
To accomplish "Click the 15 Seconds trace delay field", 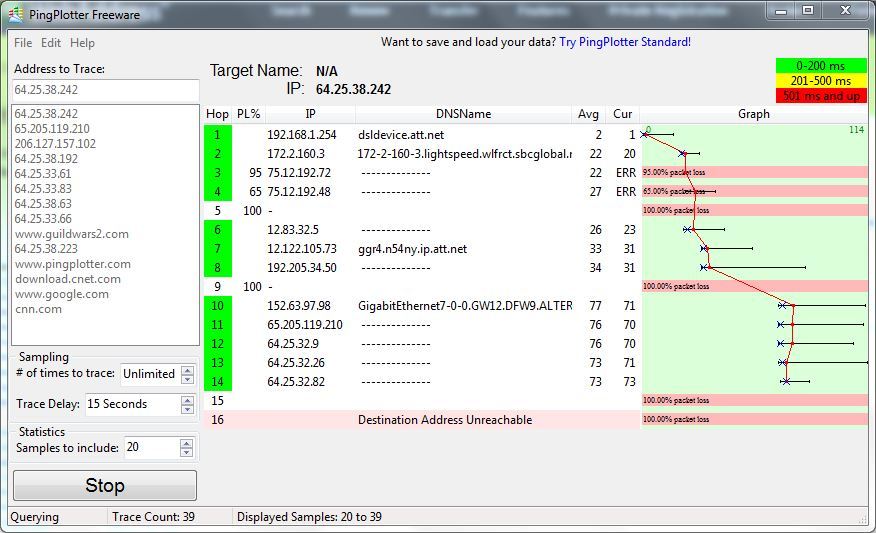I will (134, 404).
